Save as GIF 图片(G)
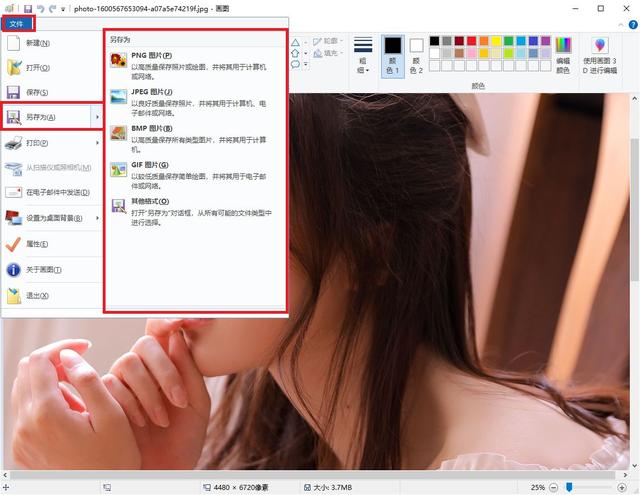640x495 pixels. tap(195, 175)
